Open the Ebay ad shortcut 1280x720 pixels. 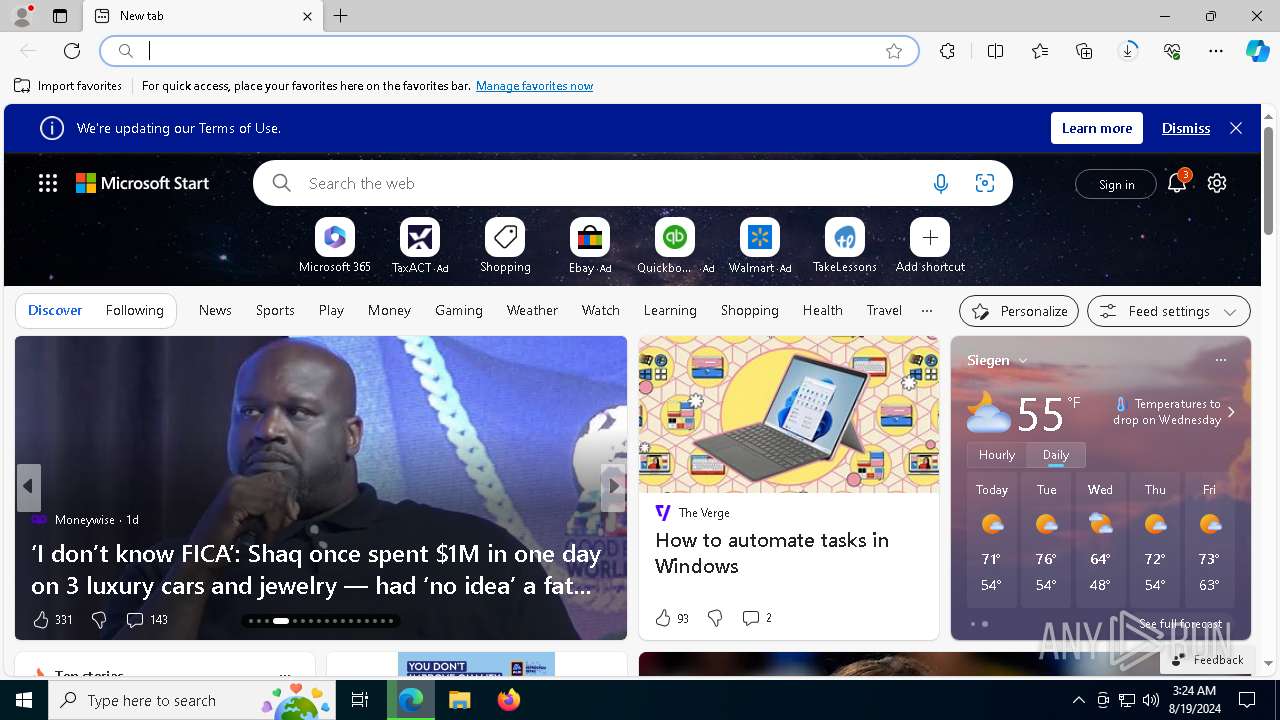(x=590, y=246)
